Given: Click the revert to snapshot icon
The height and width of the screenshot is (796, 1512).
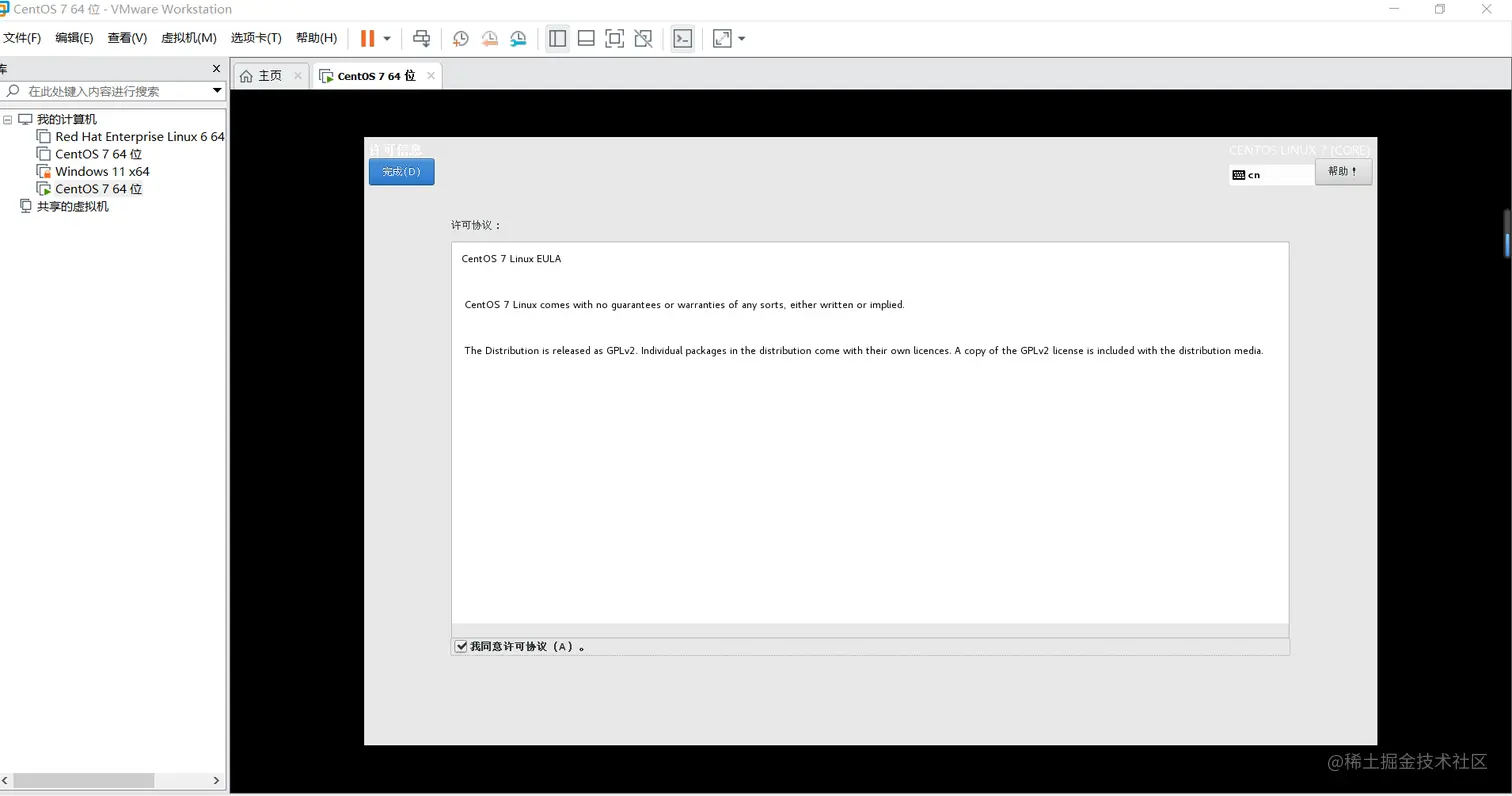Looking at the screenshot, I should click(489, 38).
